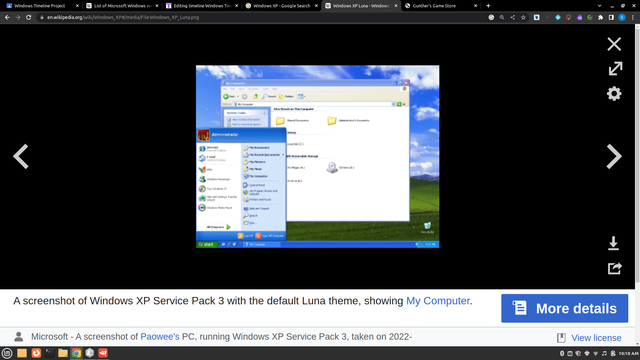Image resolution: width=640 pixels, height=360 pixels.
Task: Close the Gunther's Game Store tab
Action: pos(475,6)
